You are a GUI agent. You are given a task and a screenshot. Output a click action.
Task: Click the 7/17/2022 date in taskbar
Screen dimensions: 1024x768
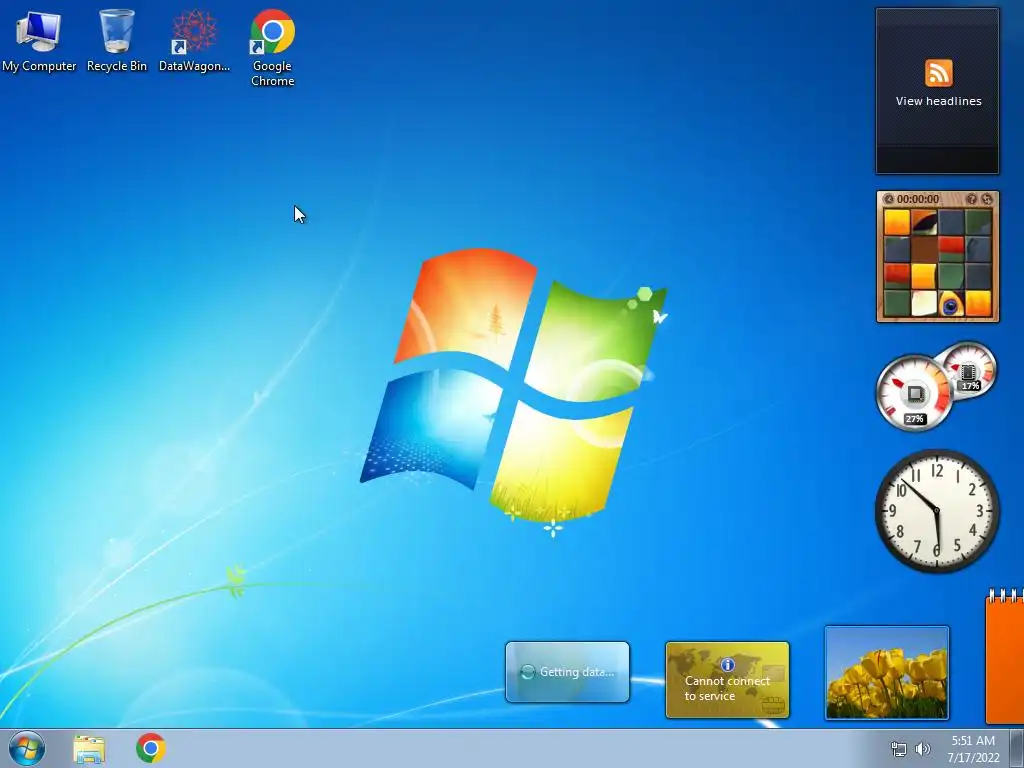[974, 758]
